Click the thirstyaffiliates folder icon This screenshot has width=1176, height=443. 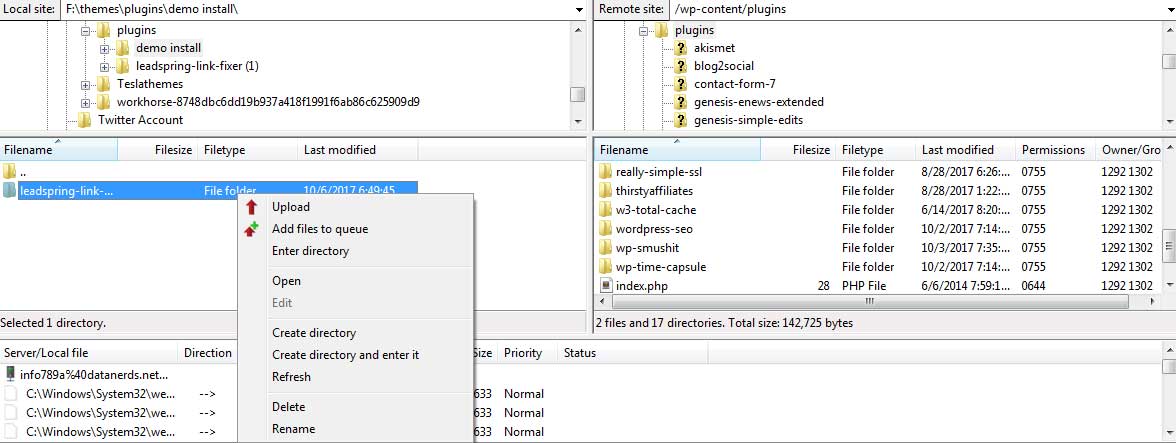click(606, 190)
